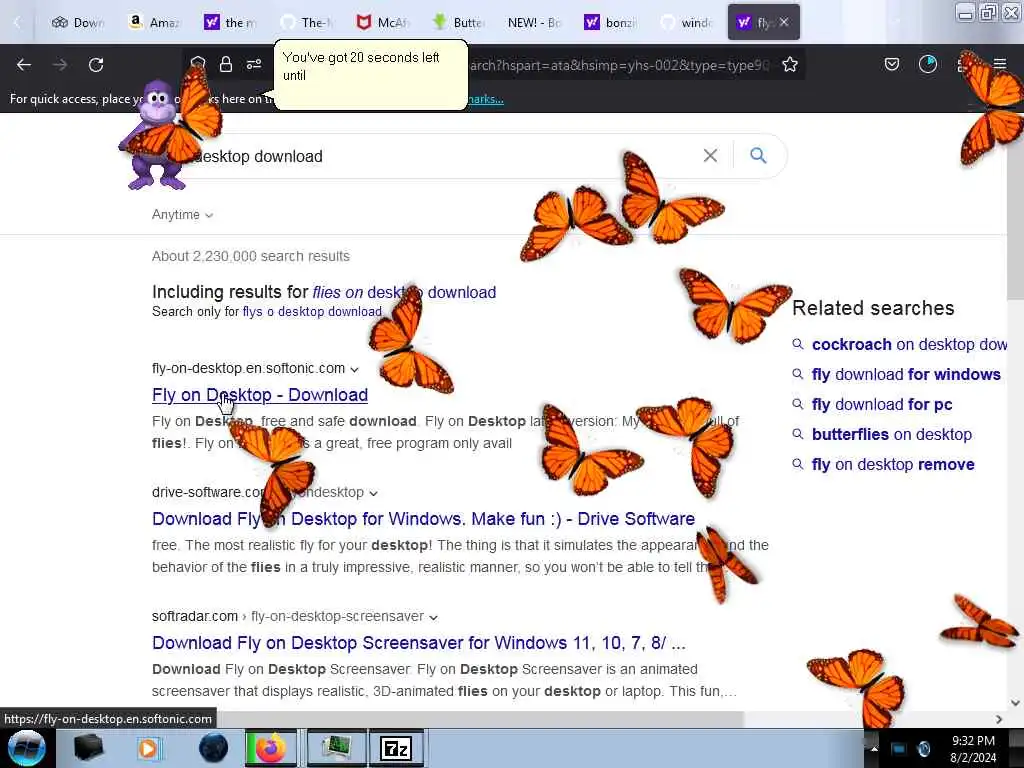Image resolution: width=1024 pixels, height=768 pixels.
Task: Open 'Download Fly on Desktop Screensaver' result
Action: click(419, 643)
